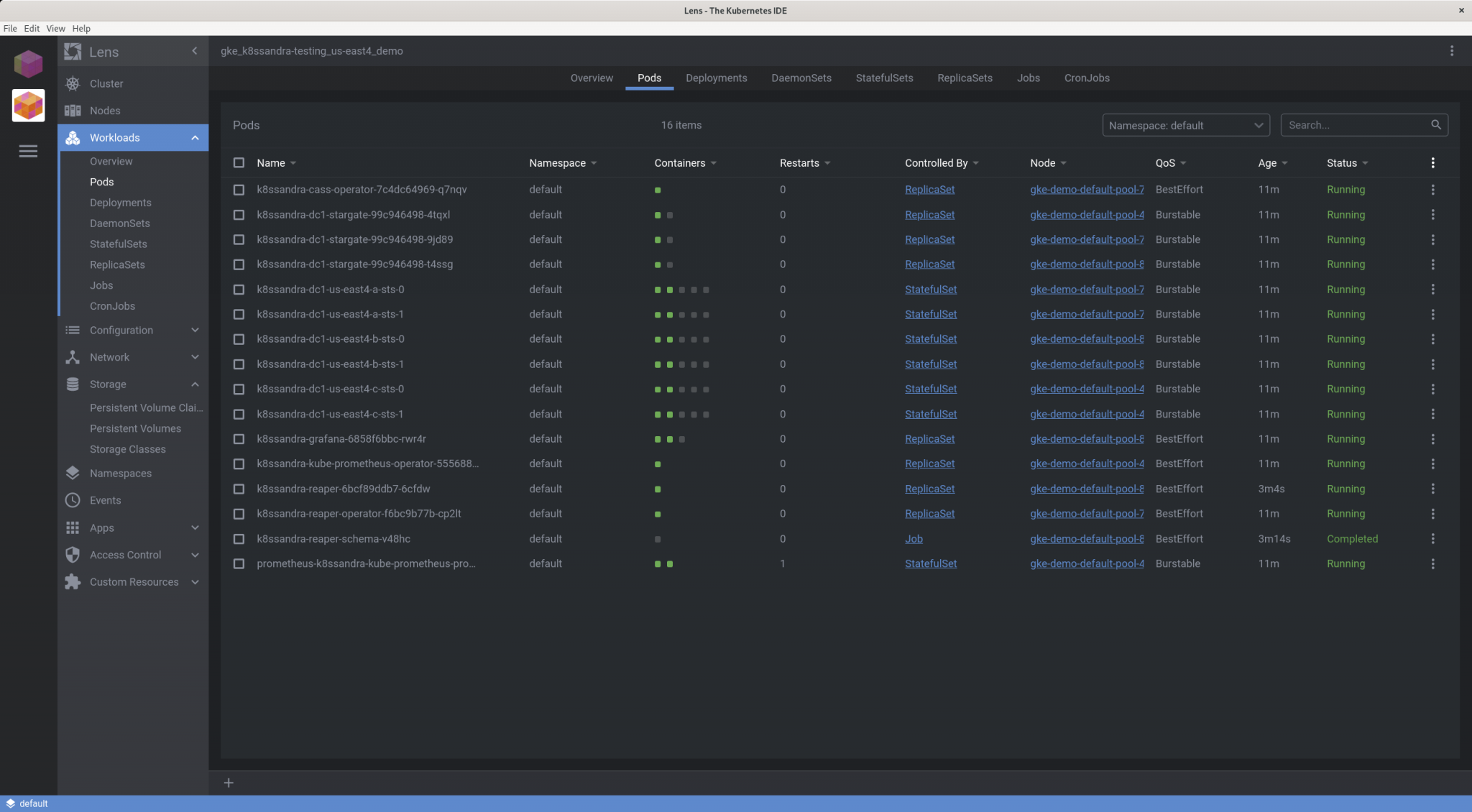Click the Namespaces layers icon
The height and width of the screenshot is (812, 1472).
tap(73, 474)
